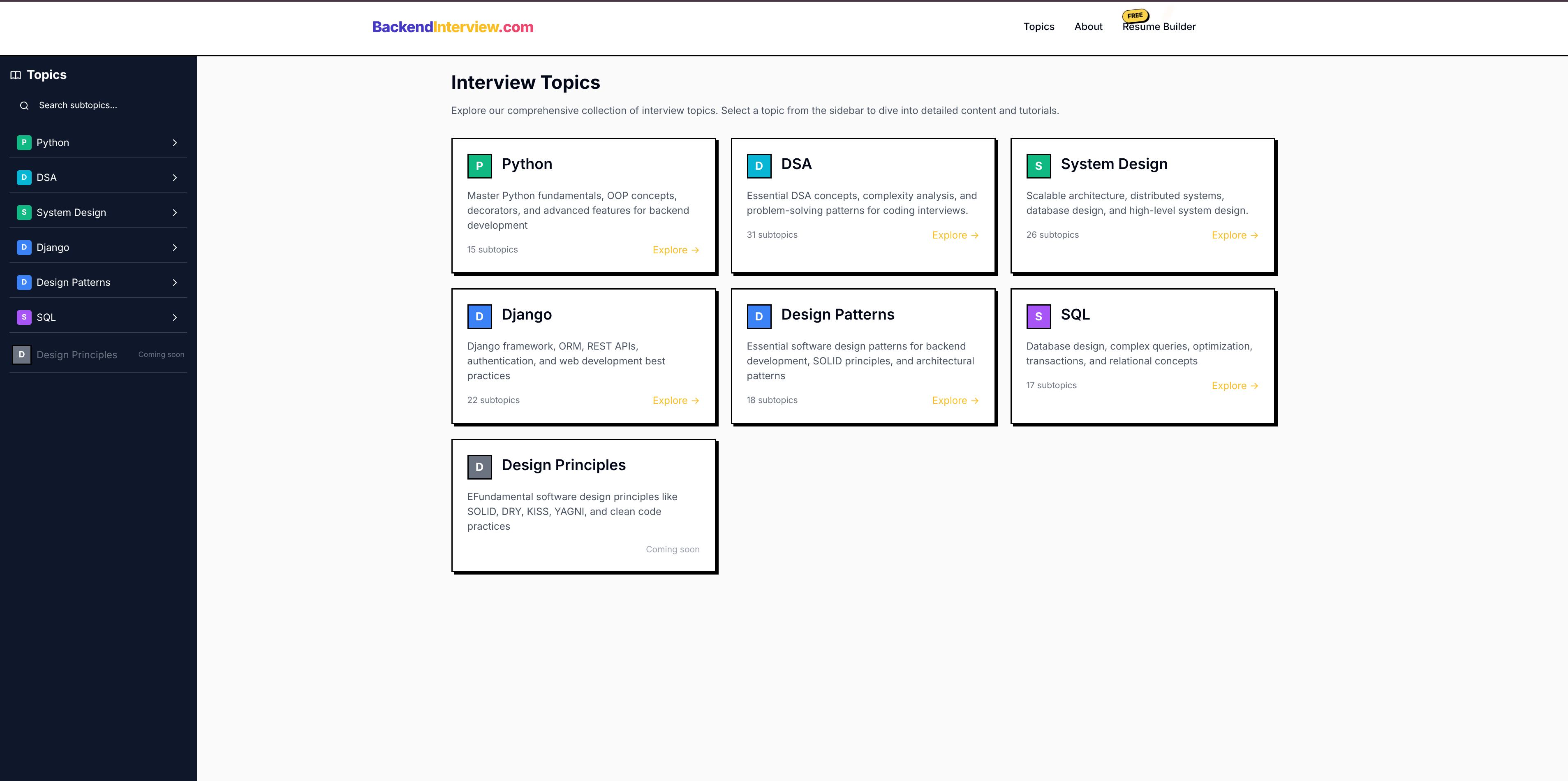The image size is (1568, 781).
Task: Click Explore on the DSA card
Action: [955, 236]
